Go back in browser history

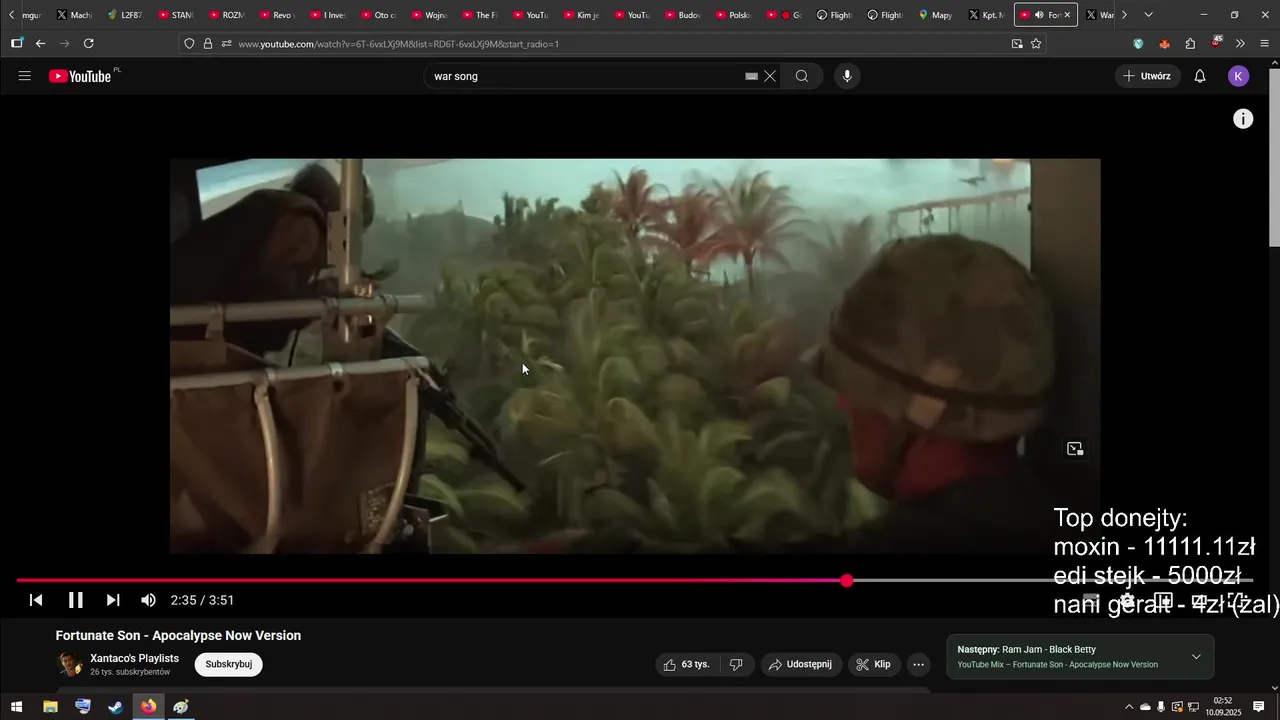tap(40, 44)
